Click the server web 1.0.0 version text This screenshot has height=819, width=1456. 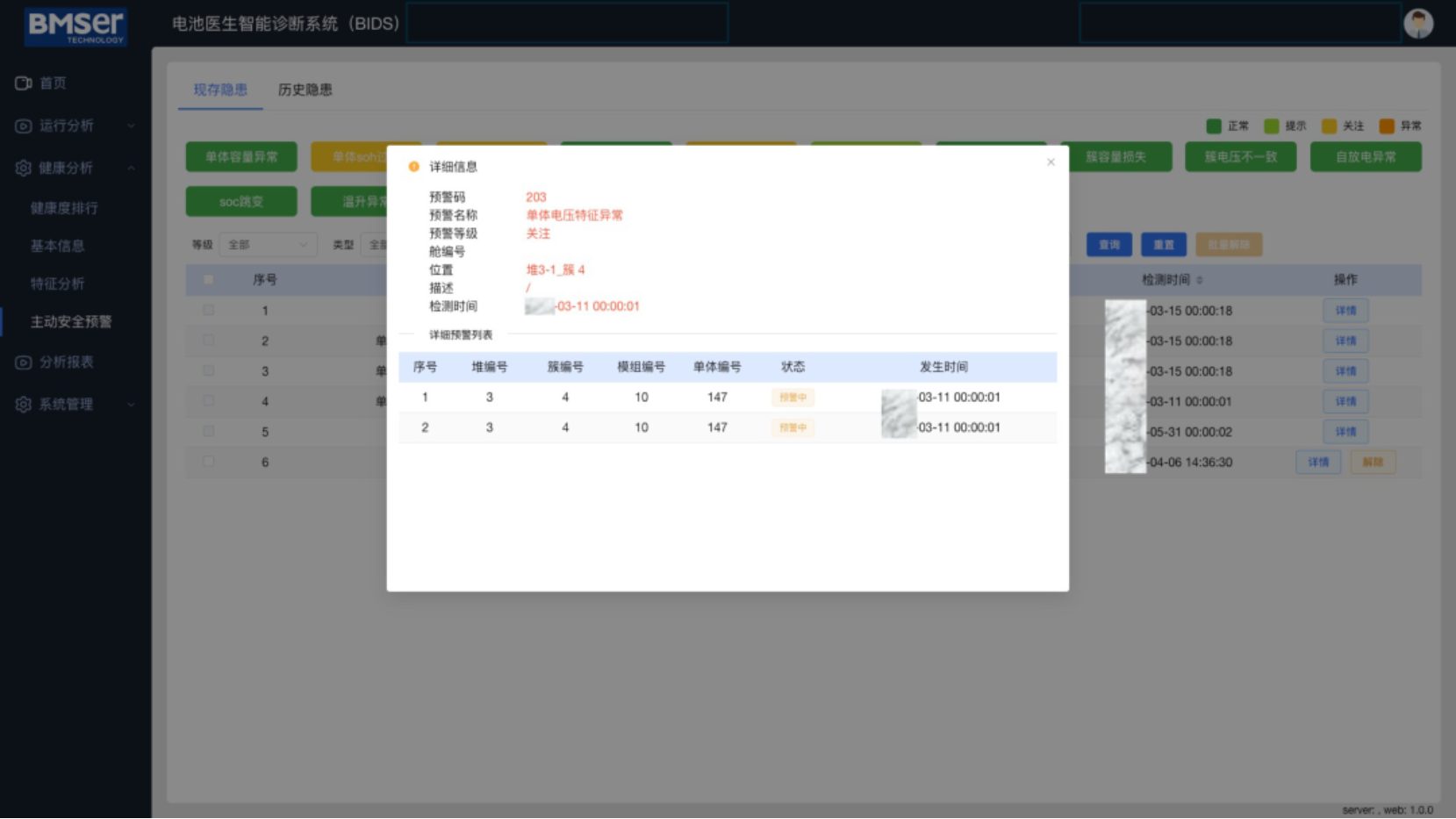[1387, 809]
